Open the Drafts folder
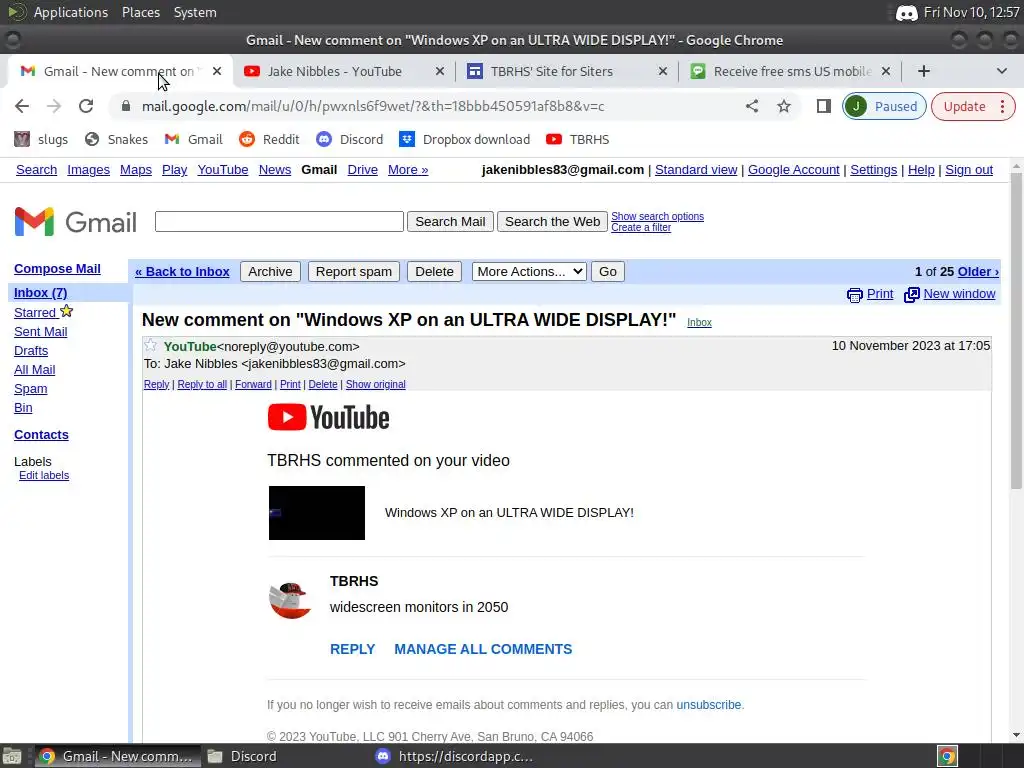 click(x=31, y=351)
